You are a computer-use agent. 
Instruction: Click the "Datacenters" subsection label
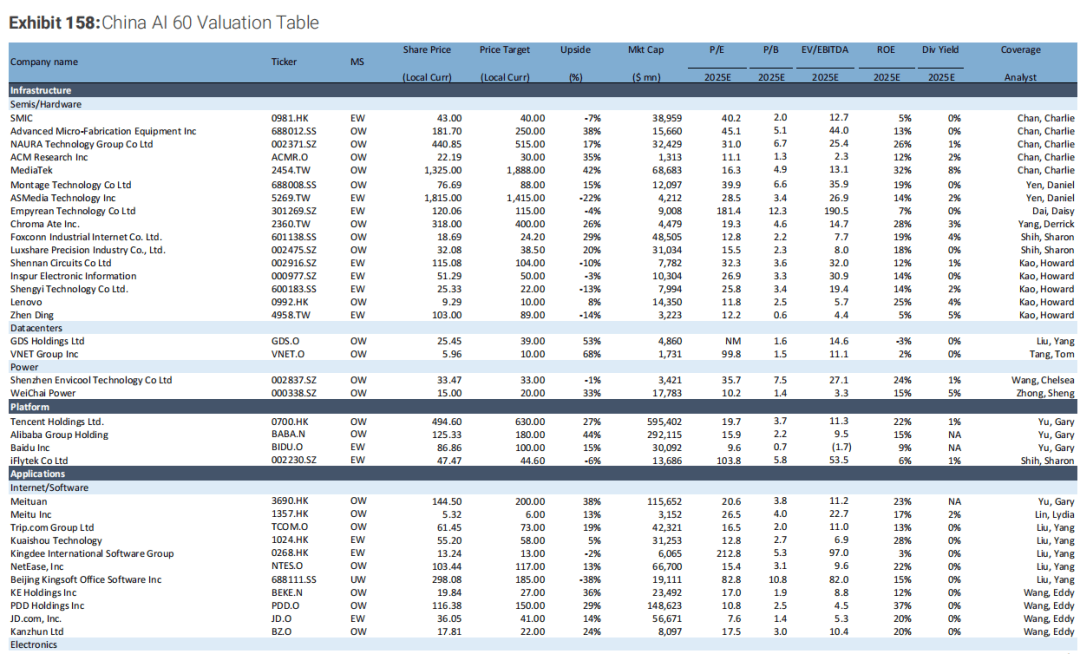click(36, 328)
